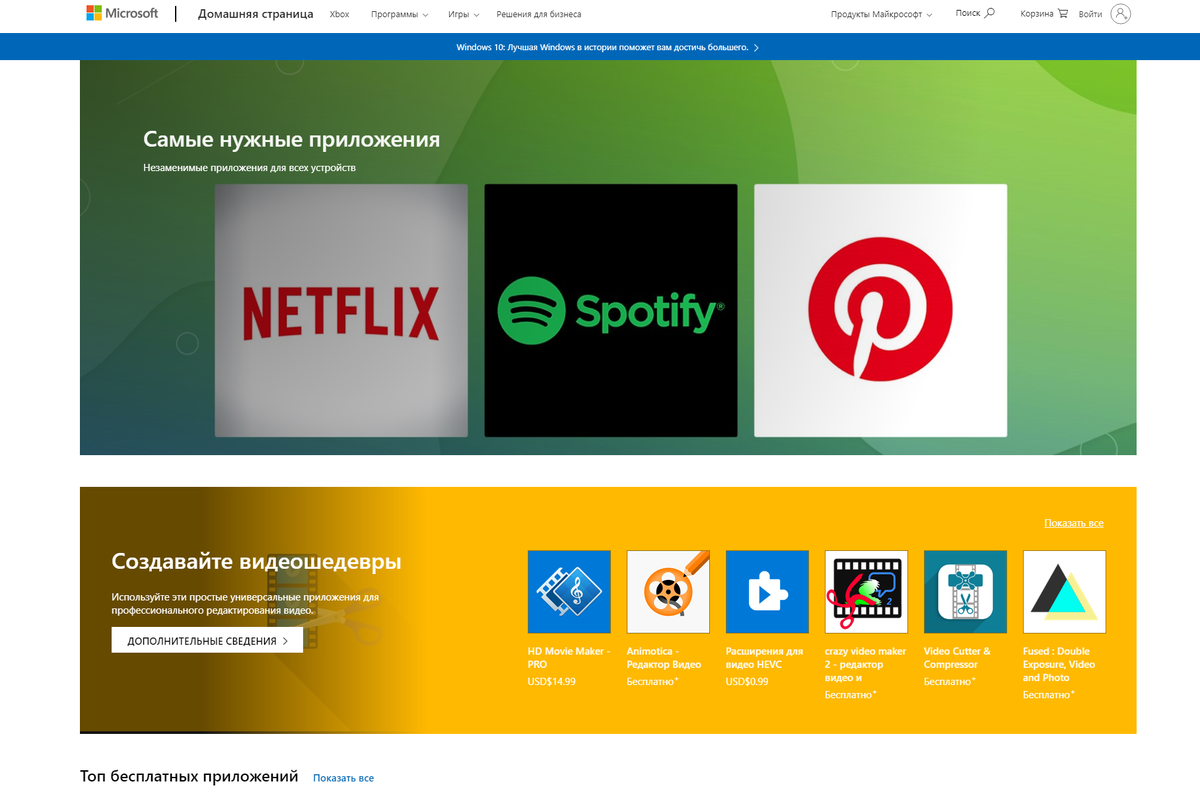
Task: Click the Создавайте видеошедевры heading
Action: point(256,561)
